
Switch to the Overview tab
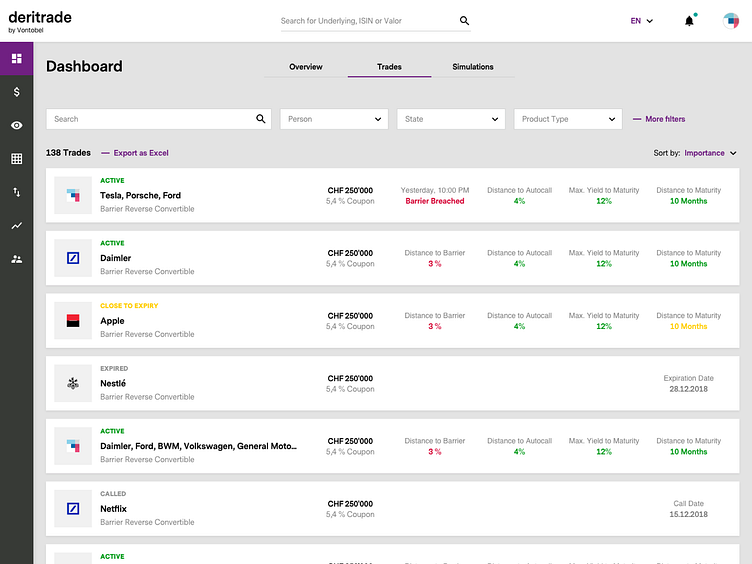point(305,67)
